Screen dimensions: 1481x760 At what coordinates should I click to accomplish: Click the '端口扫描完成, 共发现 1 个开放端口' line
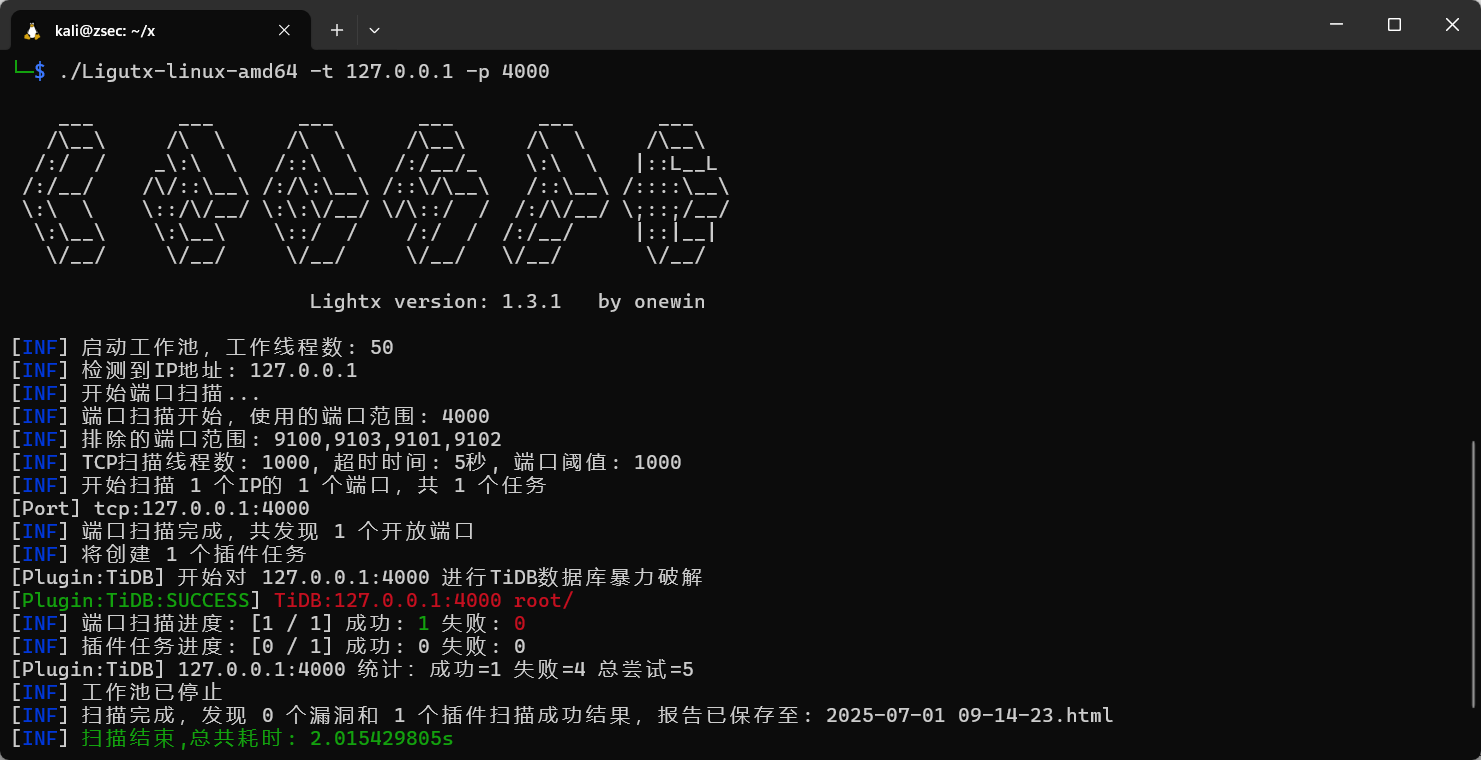[243, 531]
